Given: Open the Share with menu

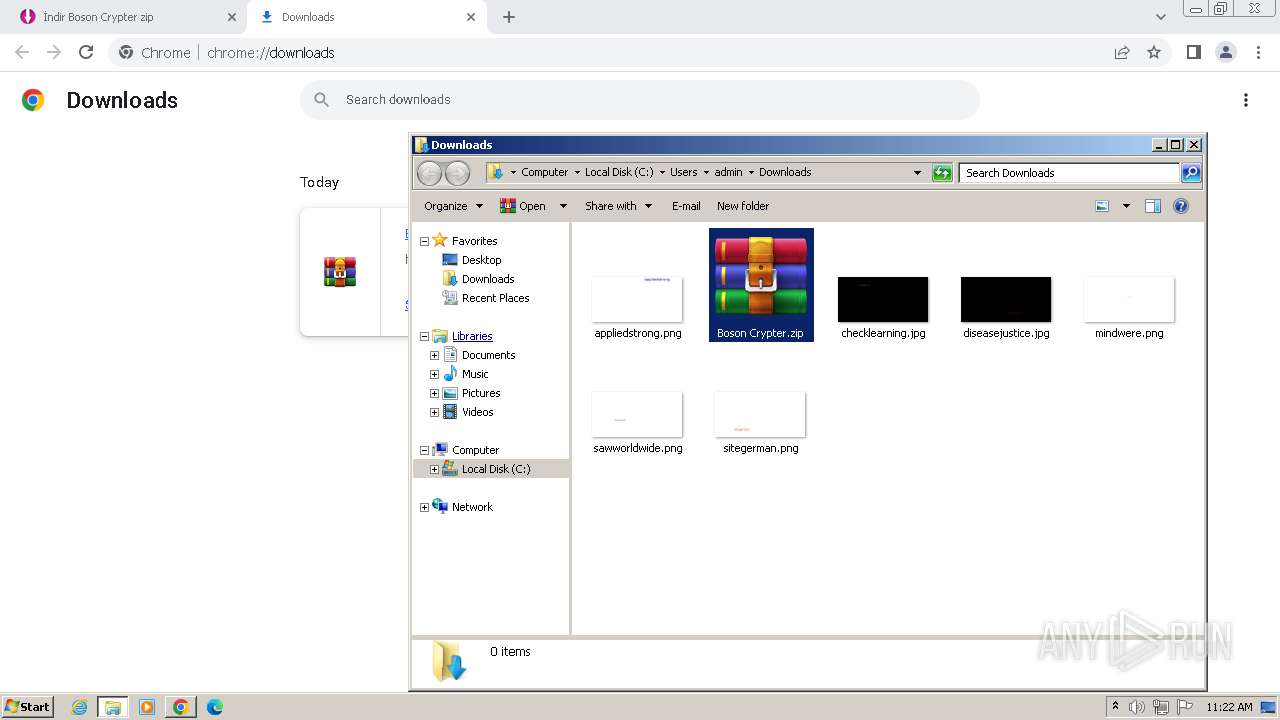Looking at the screenshot, I should pos(618,206).
